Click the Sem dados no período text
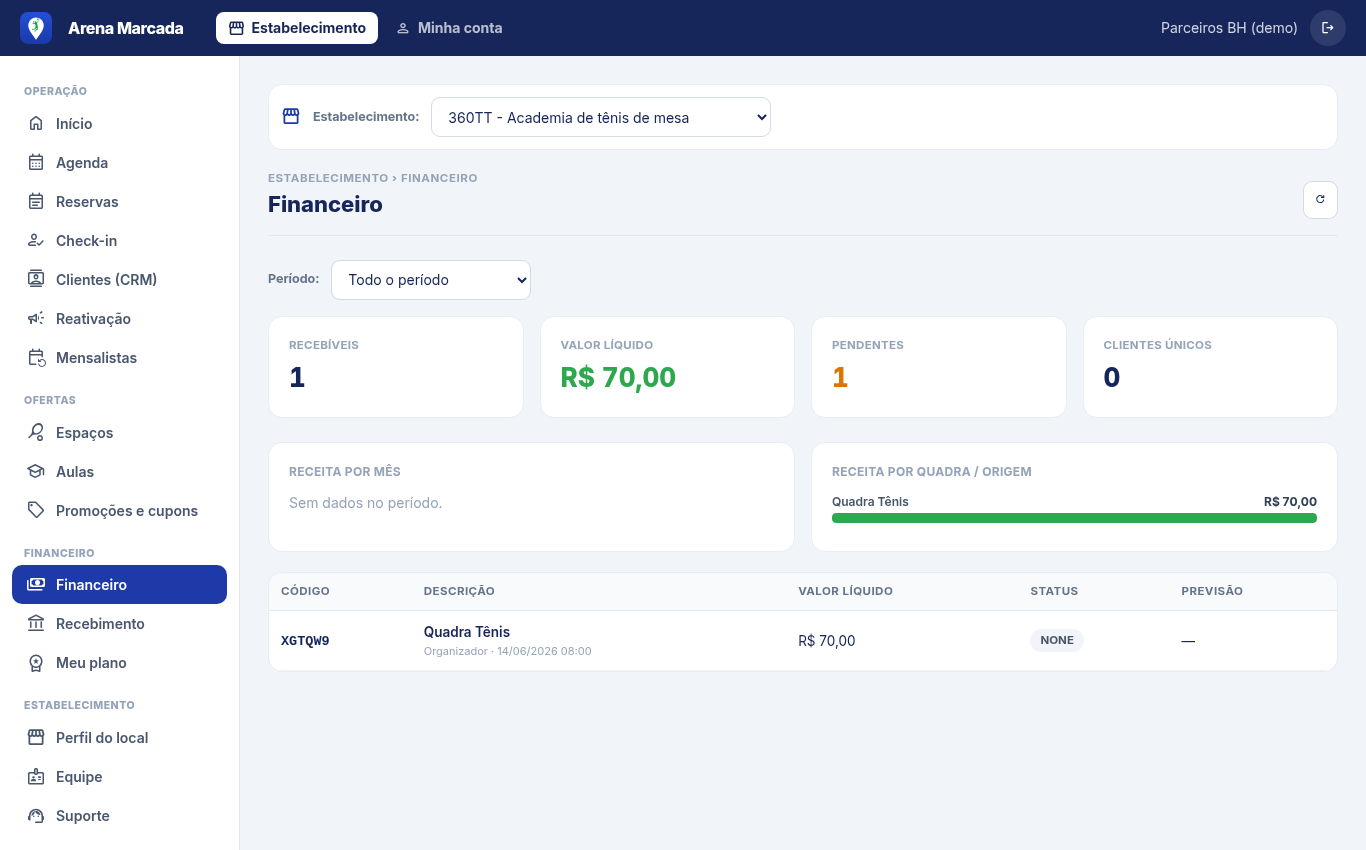Viewport: 1366px width, 850px height. click(365, 503)
